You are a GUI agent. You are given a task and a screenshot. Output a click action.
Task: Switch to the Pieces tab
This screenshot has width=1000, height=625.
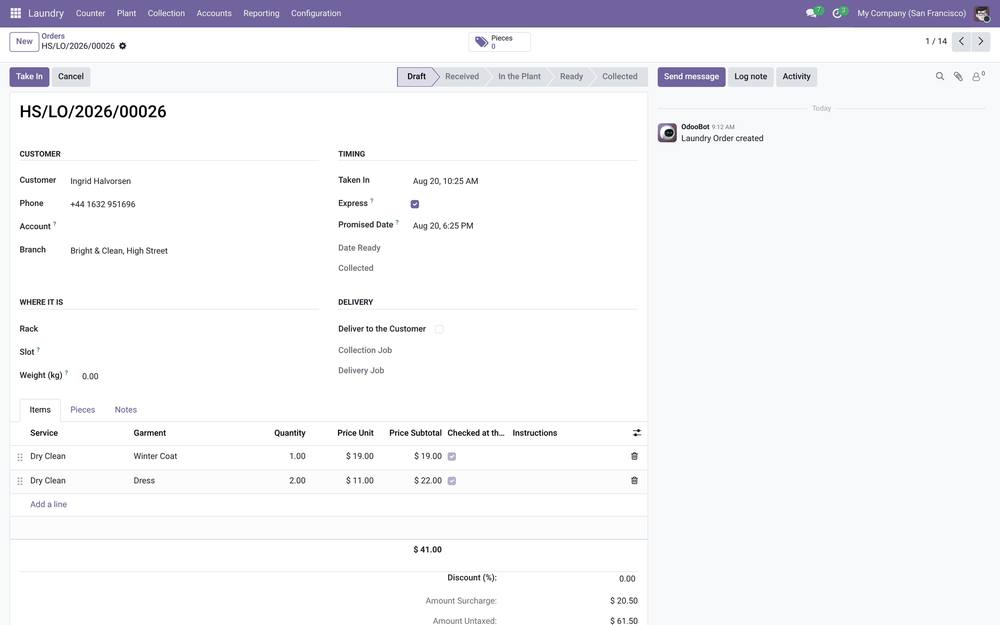coord(82,409)
